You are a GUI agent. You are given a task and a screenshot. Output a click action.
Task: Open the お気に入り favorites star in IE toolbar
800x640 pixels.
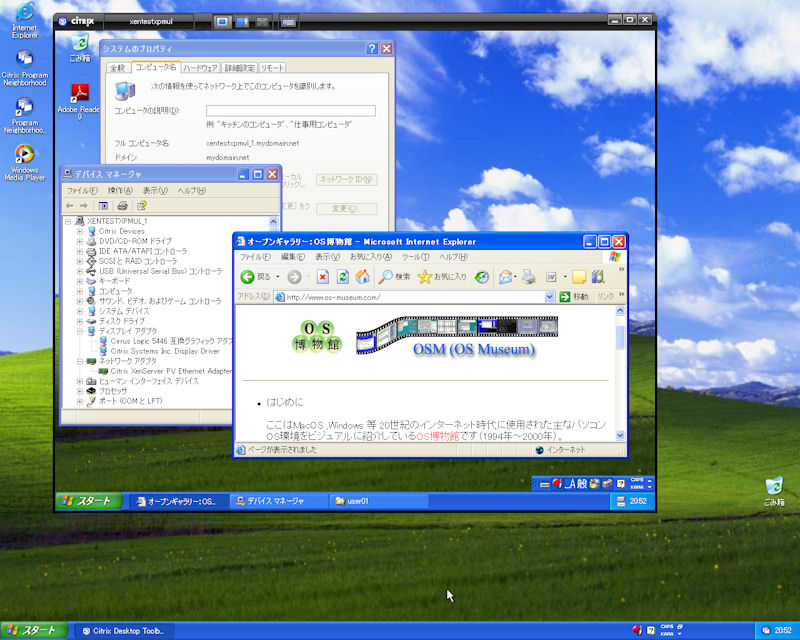[x=442, y=277]
